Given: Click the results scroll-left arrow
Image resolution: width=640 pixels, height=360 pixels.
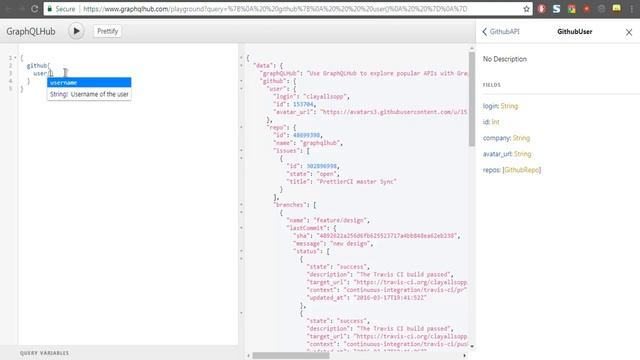Looking at the screenshot, I should [x=248, y=356].
